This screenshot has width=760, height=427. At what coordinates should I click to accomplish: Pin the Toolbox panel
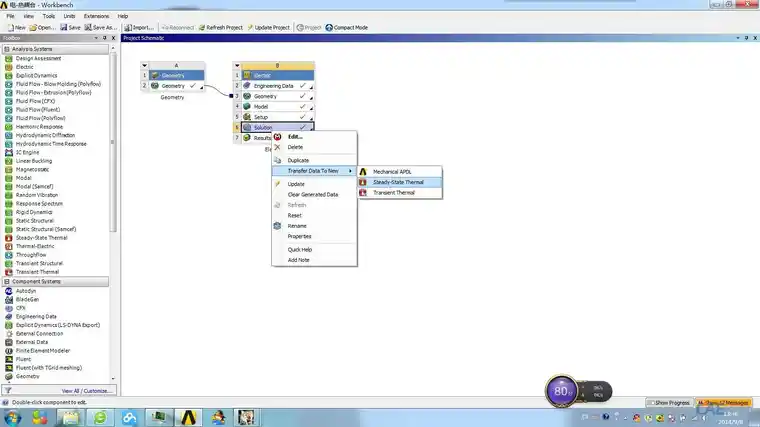click(x=104, y=38)
